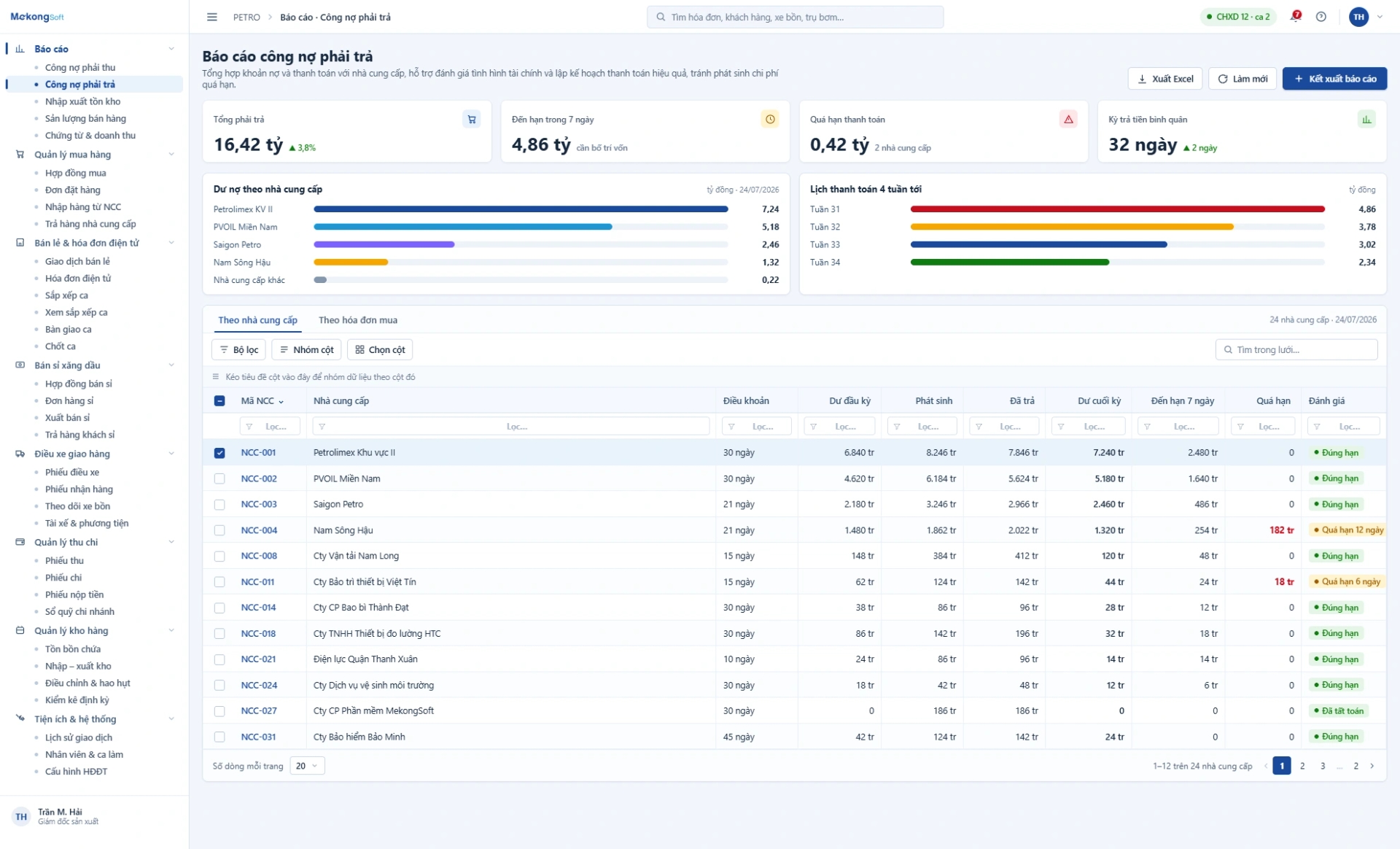The image size is (1400, 849).
Task: Click the MekongSoft logo
Action: pyautogui.click(x=37, y=17)
